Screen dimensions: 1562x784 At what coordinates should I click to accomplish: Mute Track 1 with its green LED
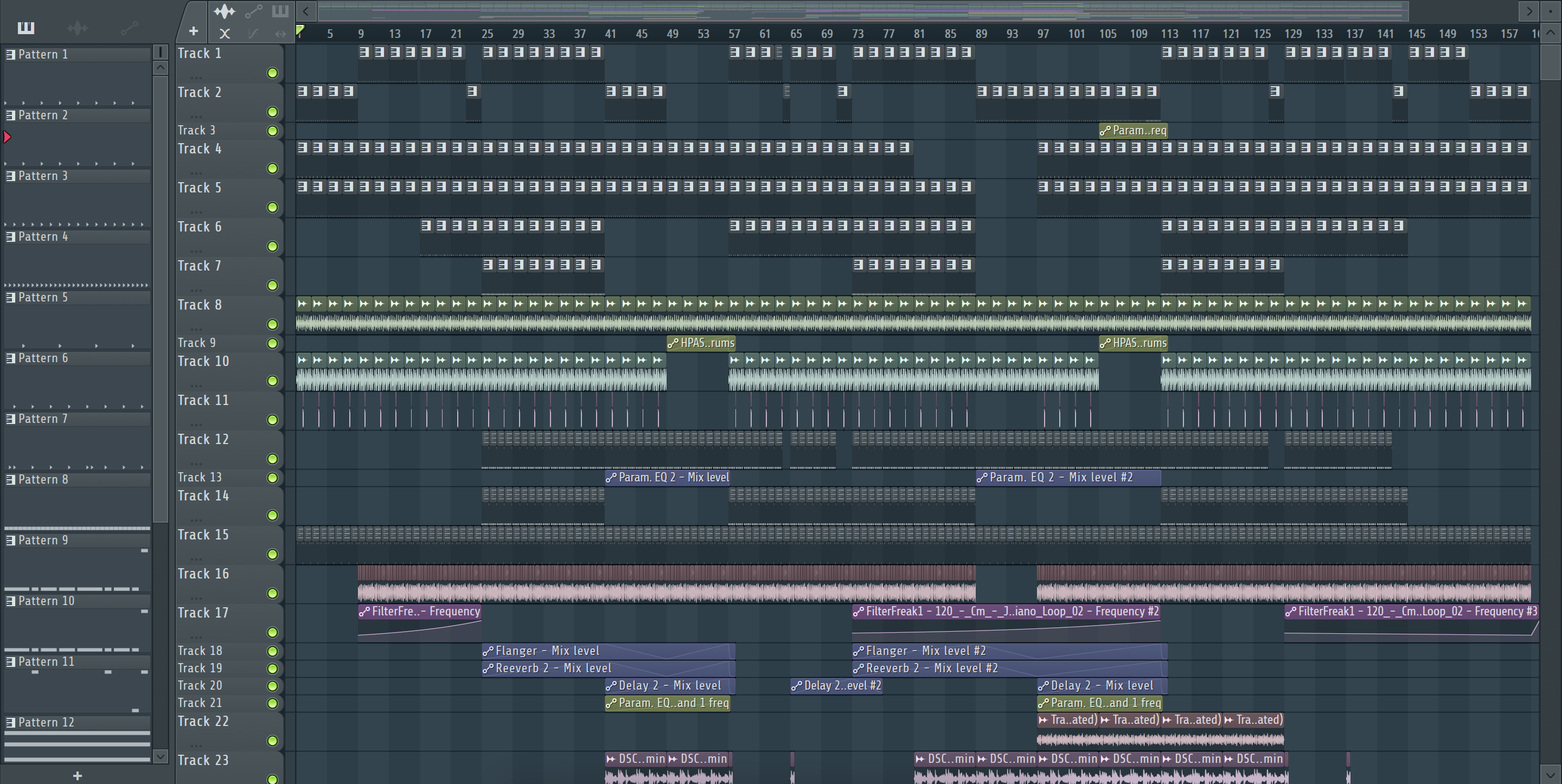272,73
